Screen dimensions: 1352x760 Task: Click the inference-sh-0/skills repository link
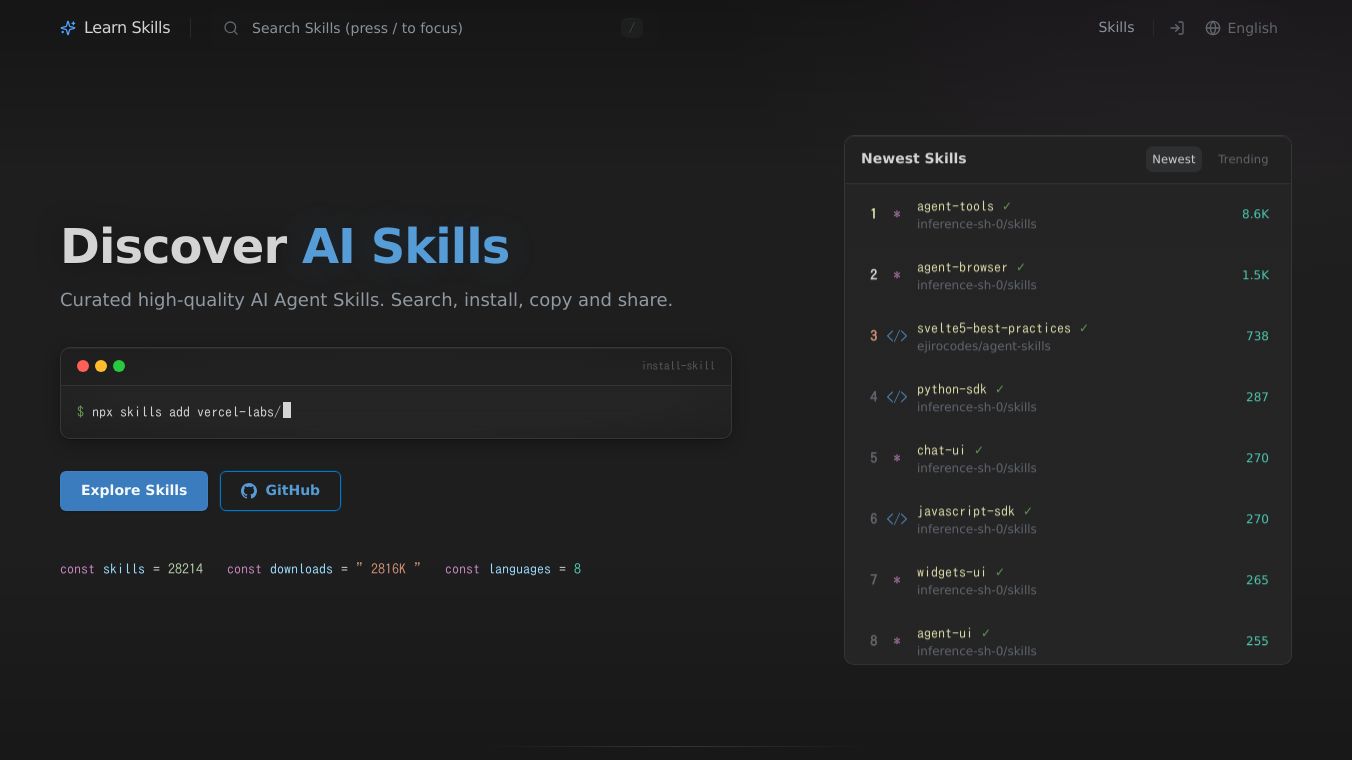pos(976,224)
